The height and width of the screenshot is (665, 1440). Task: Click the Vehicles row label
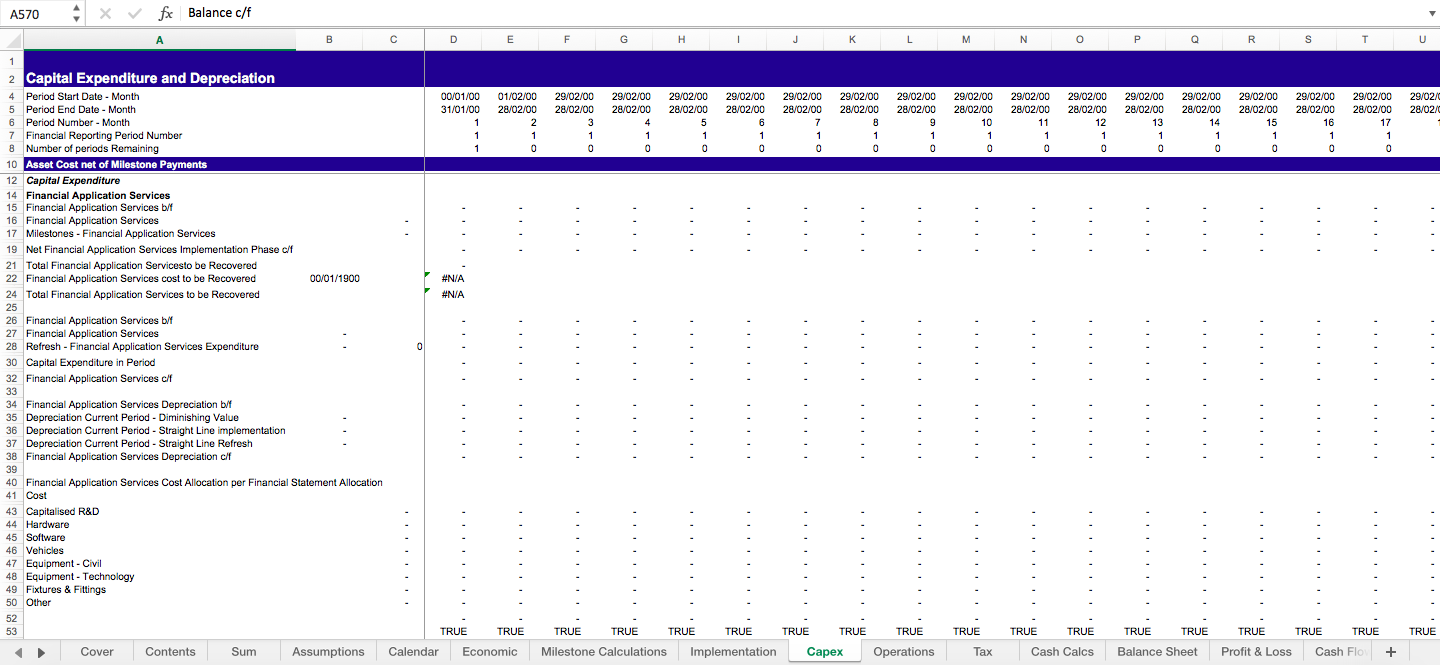tap(45, 551)
